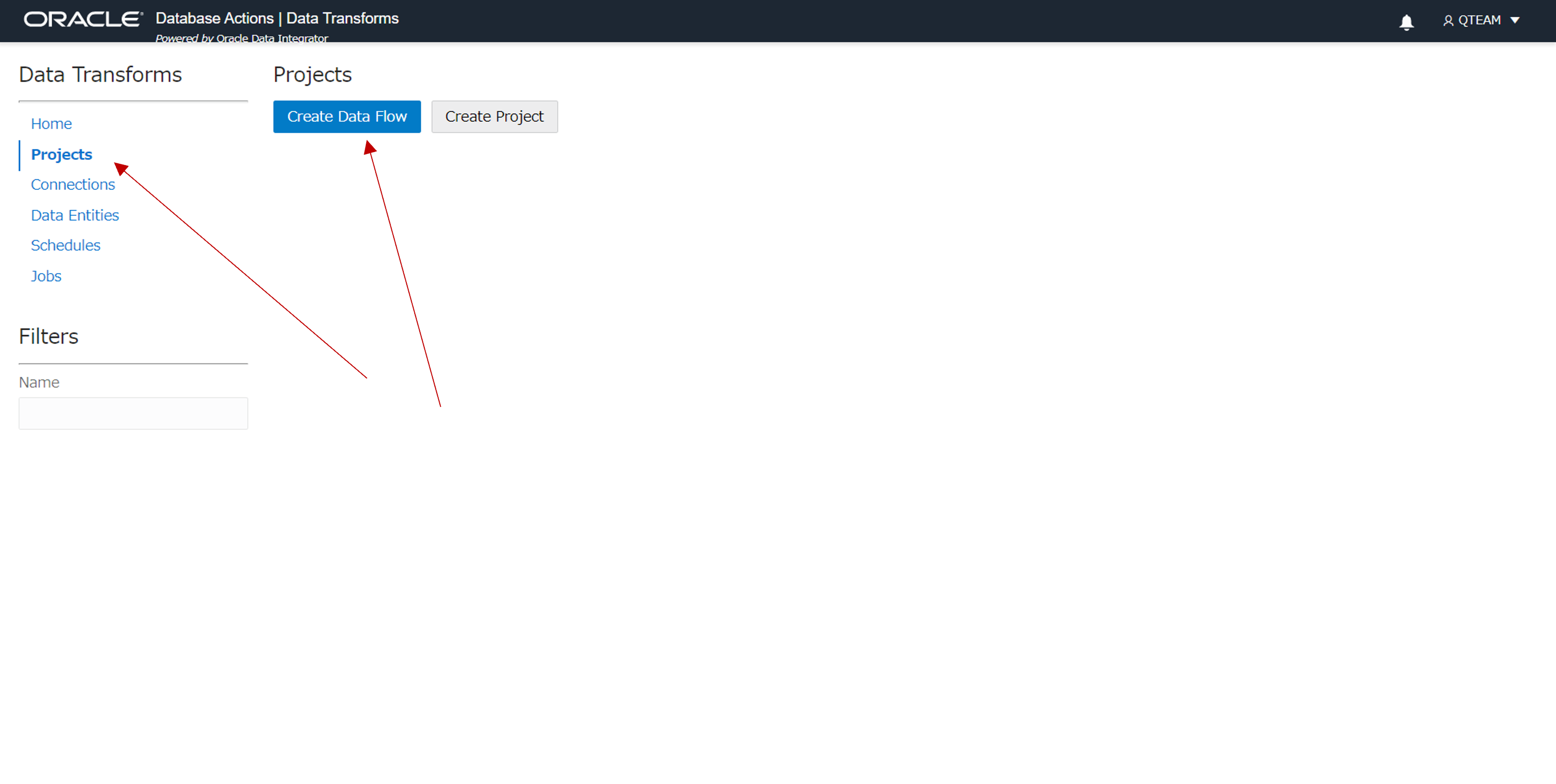
Task: Select Data Entities menu item
Action: (x=75, y=215)
